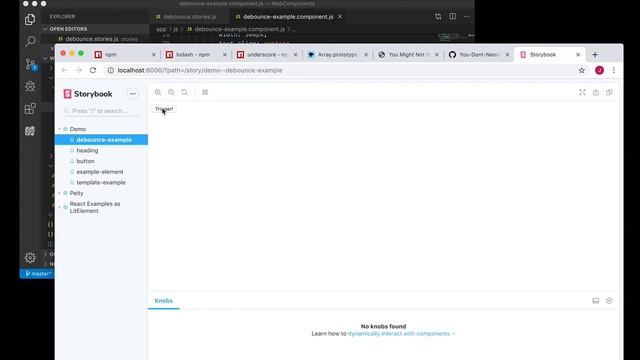Collapse the Open Editors section in VS Code
The width and height of the screenshot is (640, 360).
[68, 29]
